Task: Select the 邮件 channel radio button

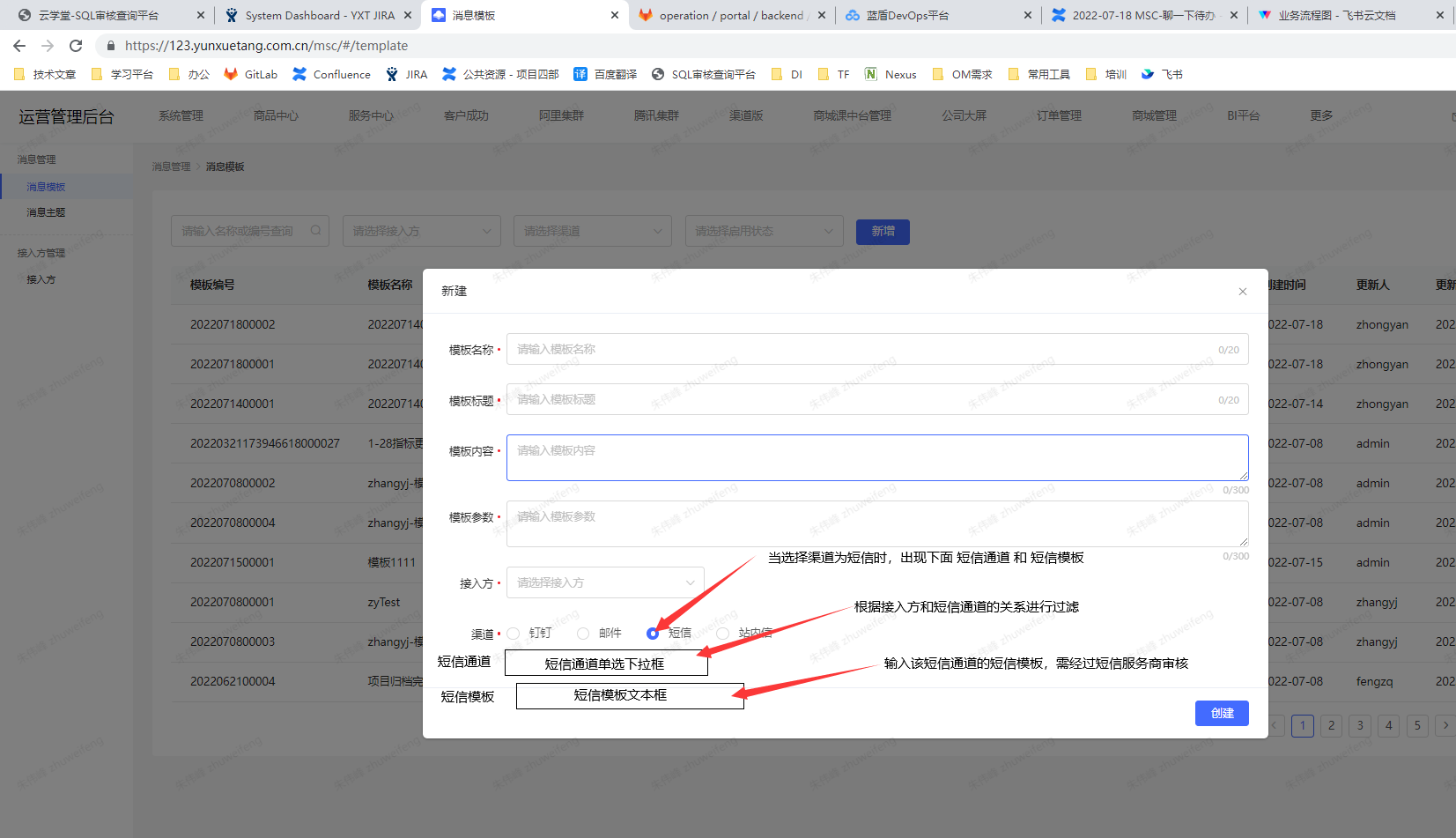Action: pyautogui.click(x=583, y=634)
